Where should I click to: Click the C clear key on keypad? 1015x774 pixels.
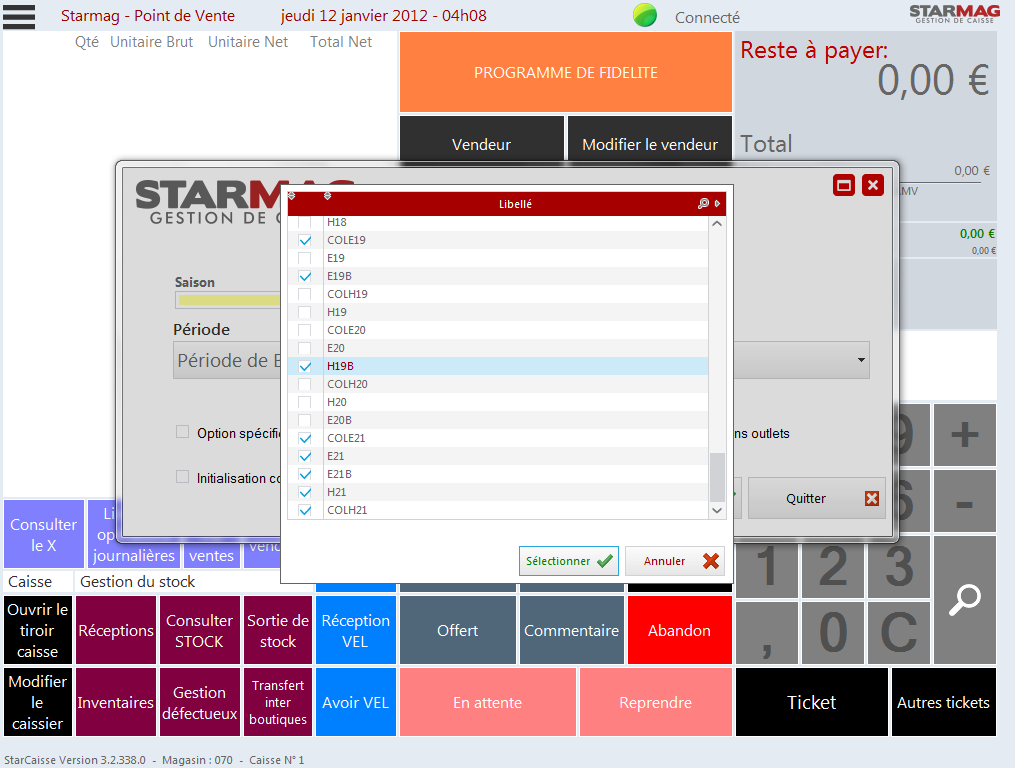(898, 632)
